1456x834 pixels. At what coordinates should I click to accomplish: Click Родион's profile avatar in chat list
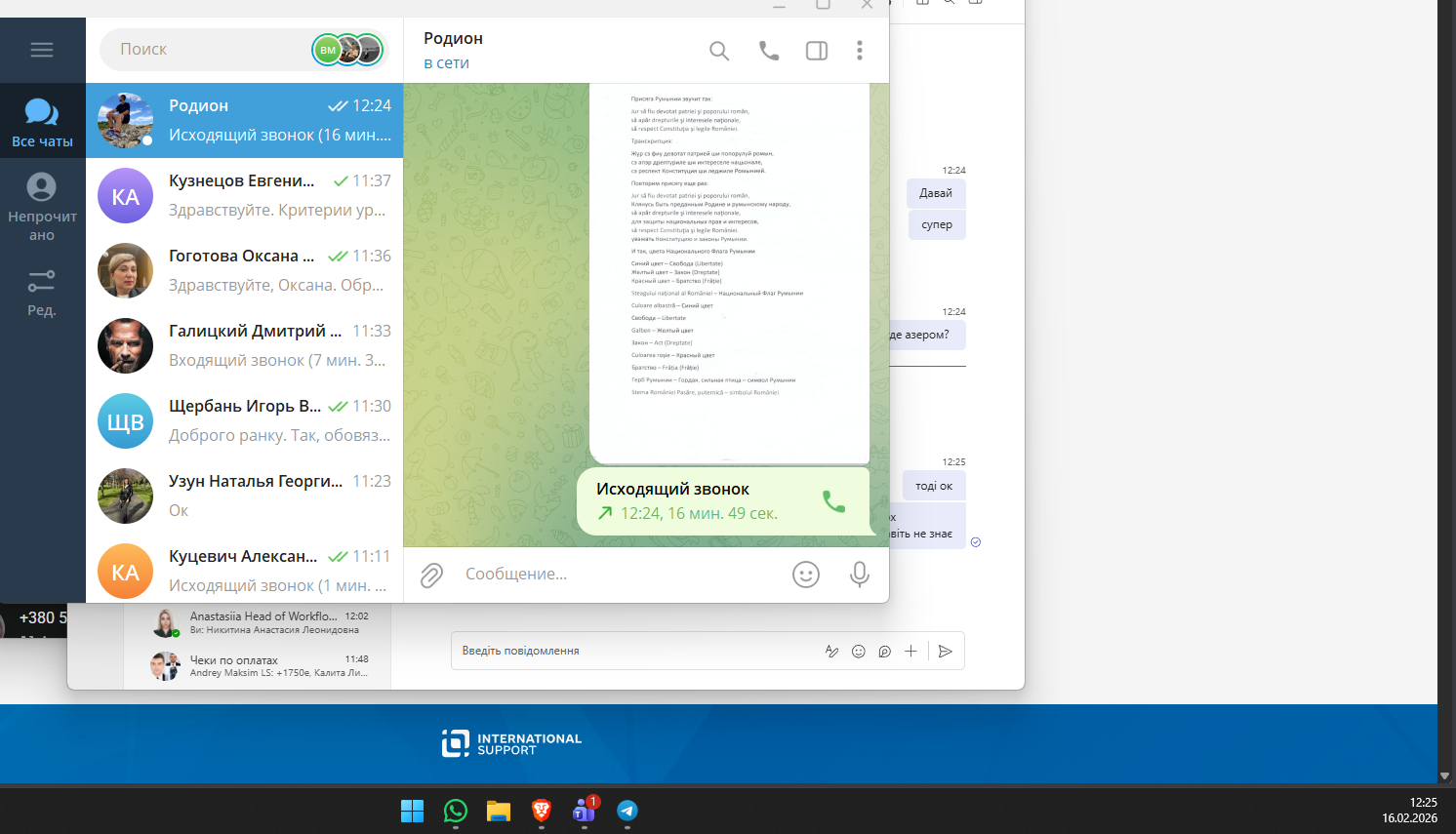[125, 120]
